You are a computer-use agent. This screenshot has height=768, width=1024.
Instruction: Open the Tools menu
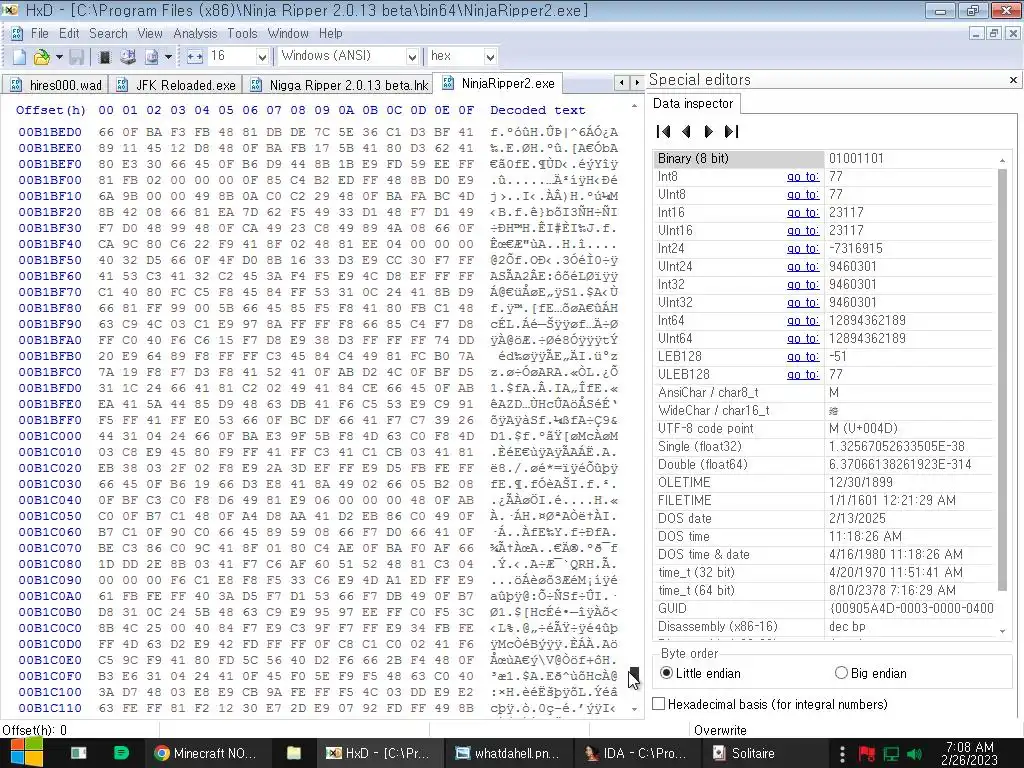[242, 33]
